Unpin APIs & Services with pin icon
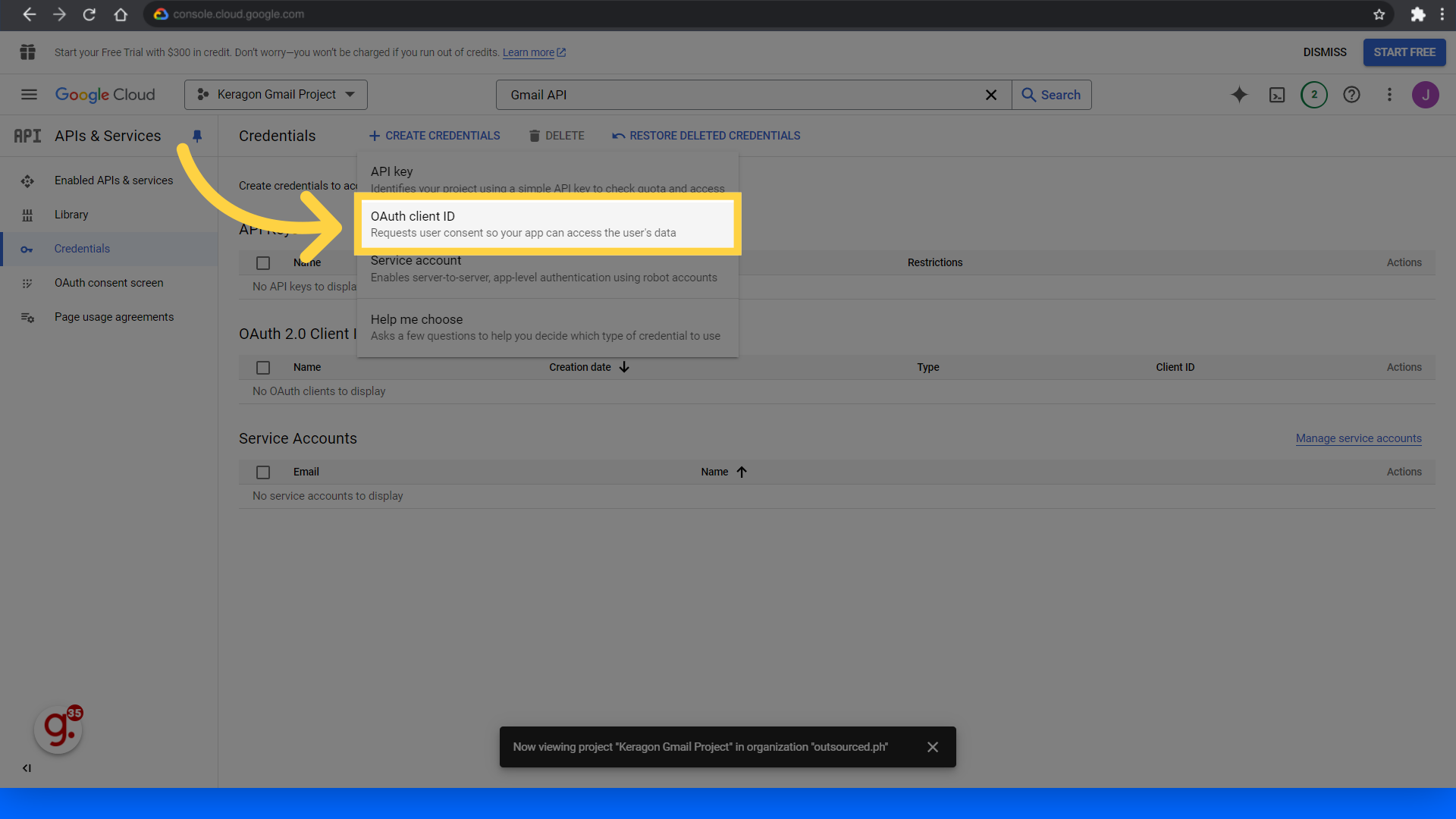Image resolution: width=1456 pixels, height=819 pixels. [197, 136]
